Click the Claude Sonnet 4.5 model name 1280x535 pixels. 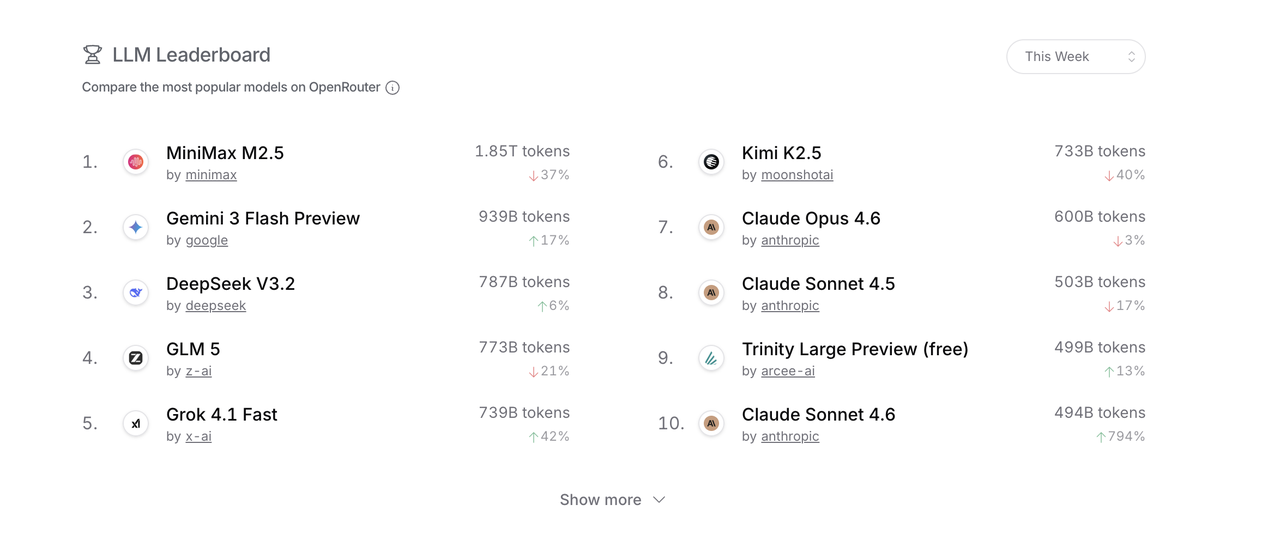coord(818,284)
